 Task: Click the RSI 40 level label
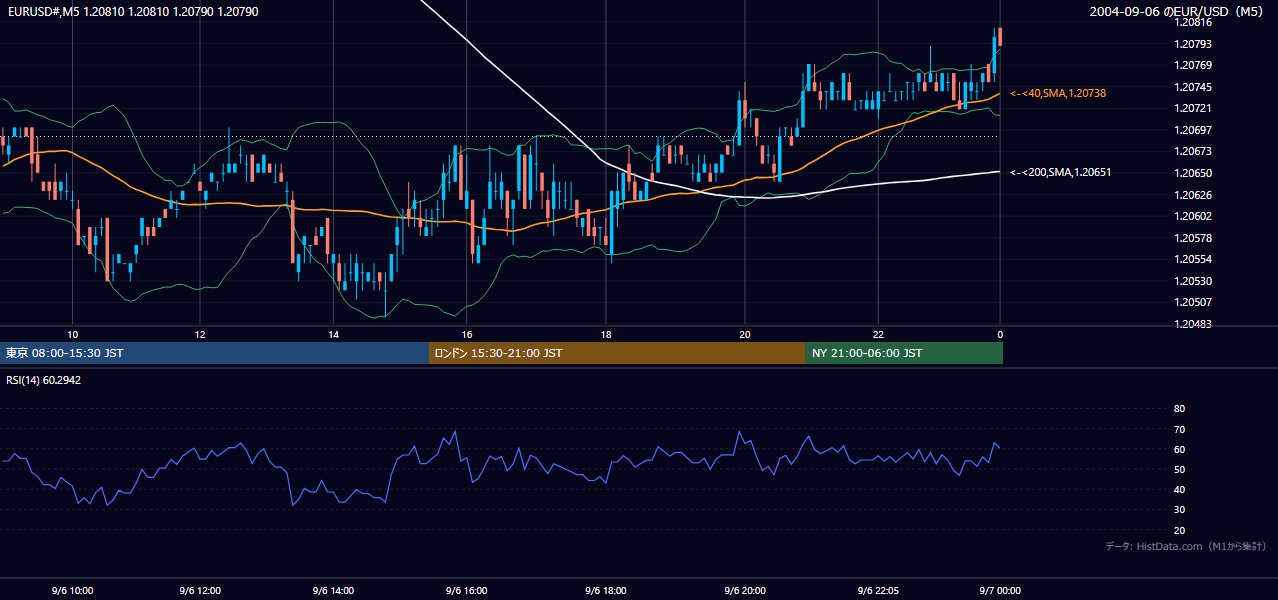point(1179,489)
